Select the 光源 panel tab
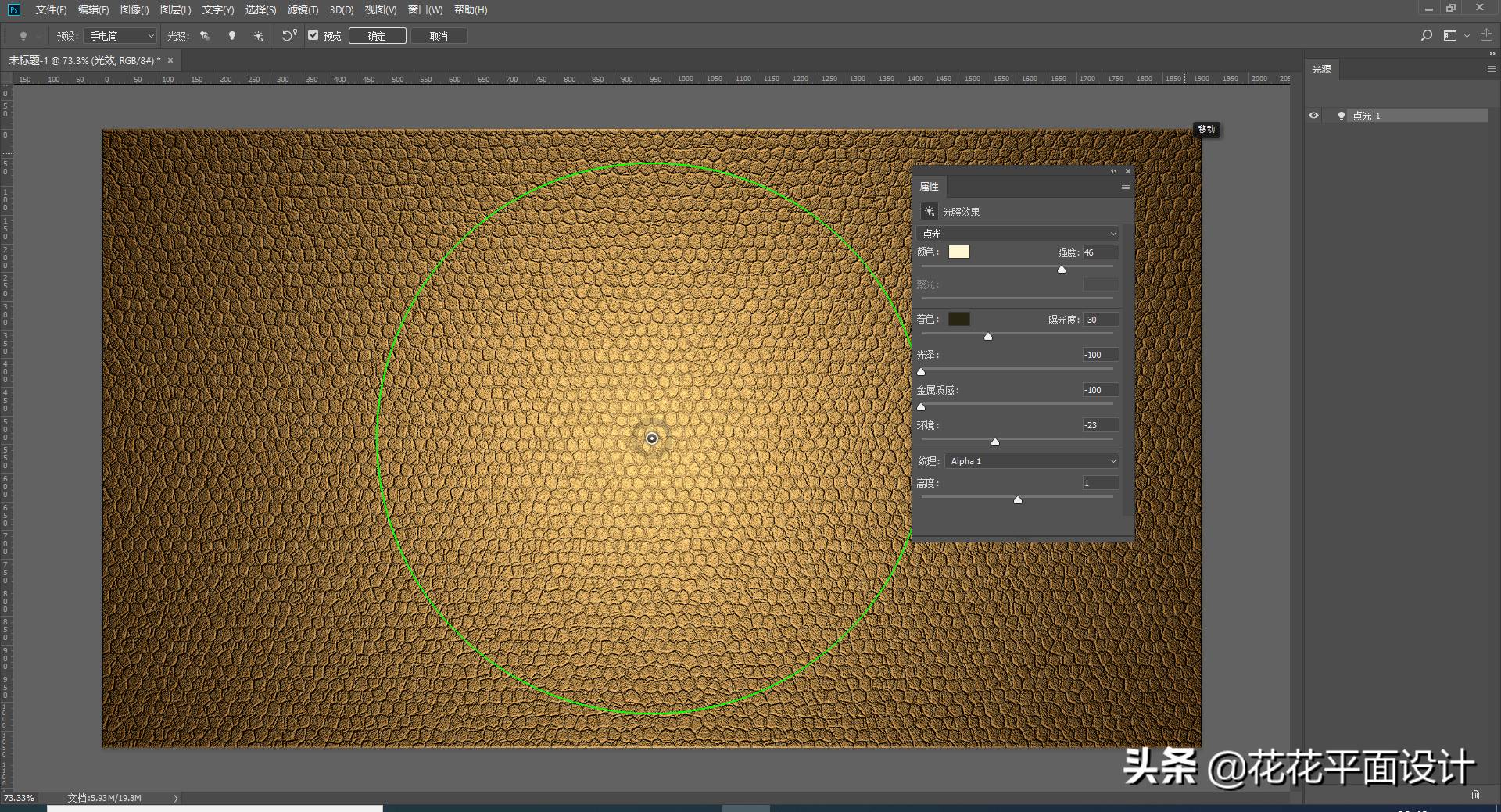 point(1322,70)
